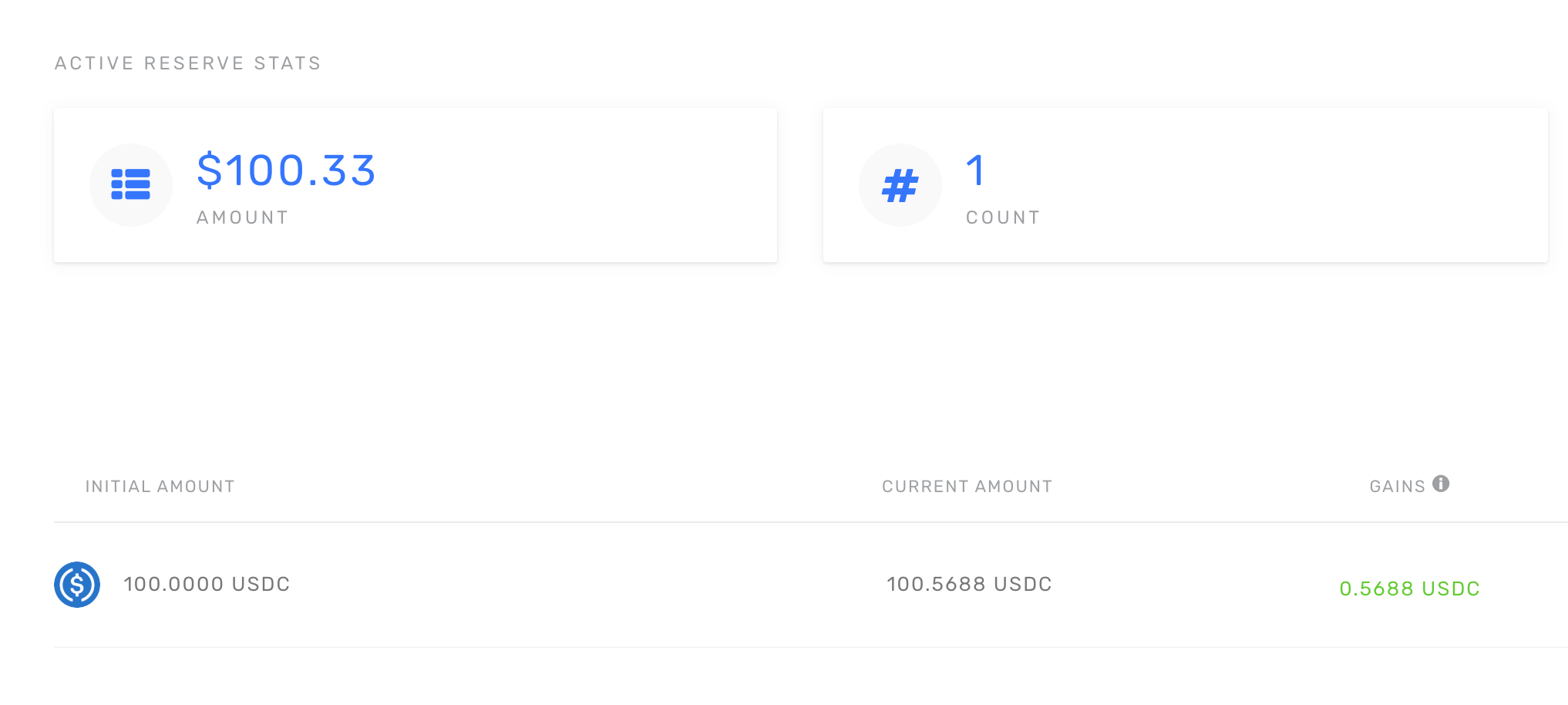Viewport: 1568px width, 705px height.
Task: Click the list icon in Amount card
Action: 130,185
